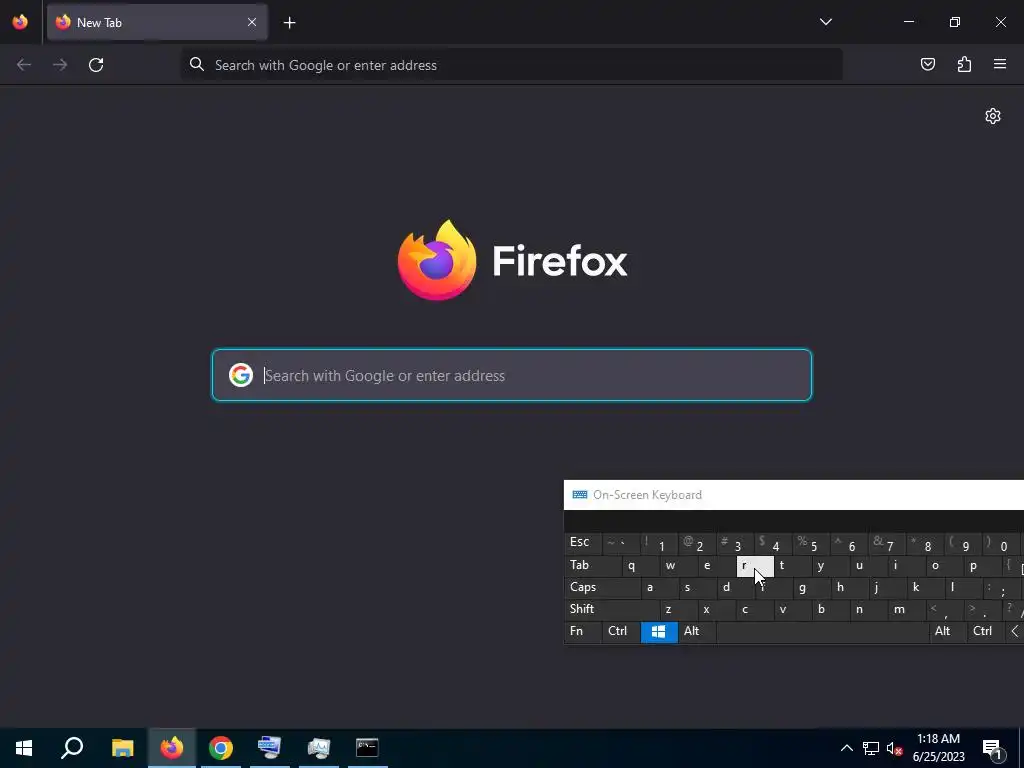The height and width of the screenshot is (768, 1024).
Task: Toggle Fn key on On-Screen Keyboard
Action: (x=582, y=632)
